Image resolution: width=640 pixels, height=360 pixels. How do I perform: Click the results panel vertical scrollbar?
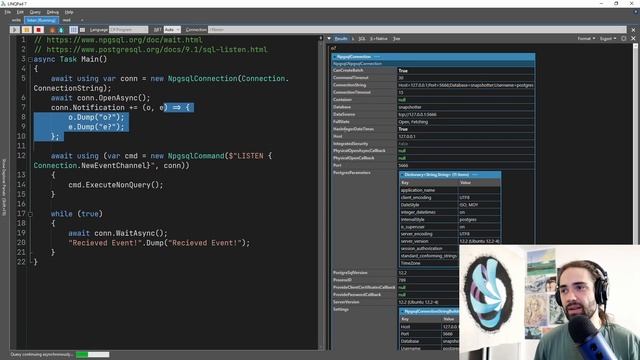636,143
